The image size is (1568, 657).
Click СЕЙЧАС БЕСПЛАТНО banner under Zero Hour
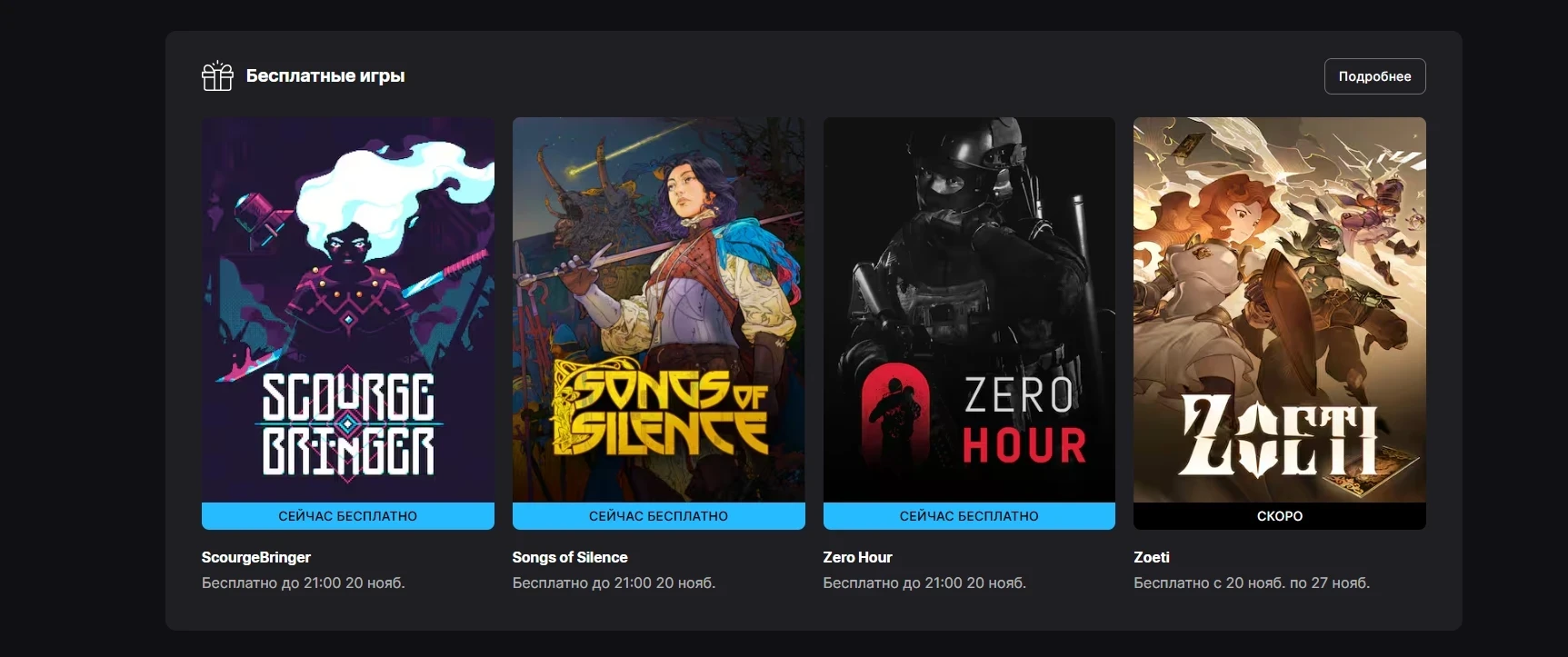pyautogui.click(x=969, y=516)
